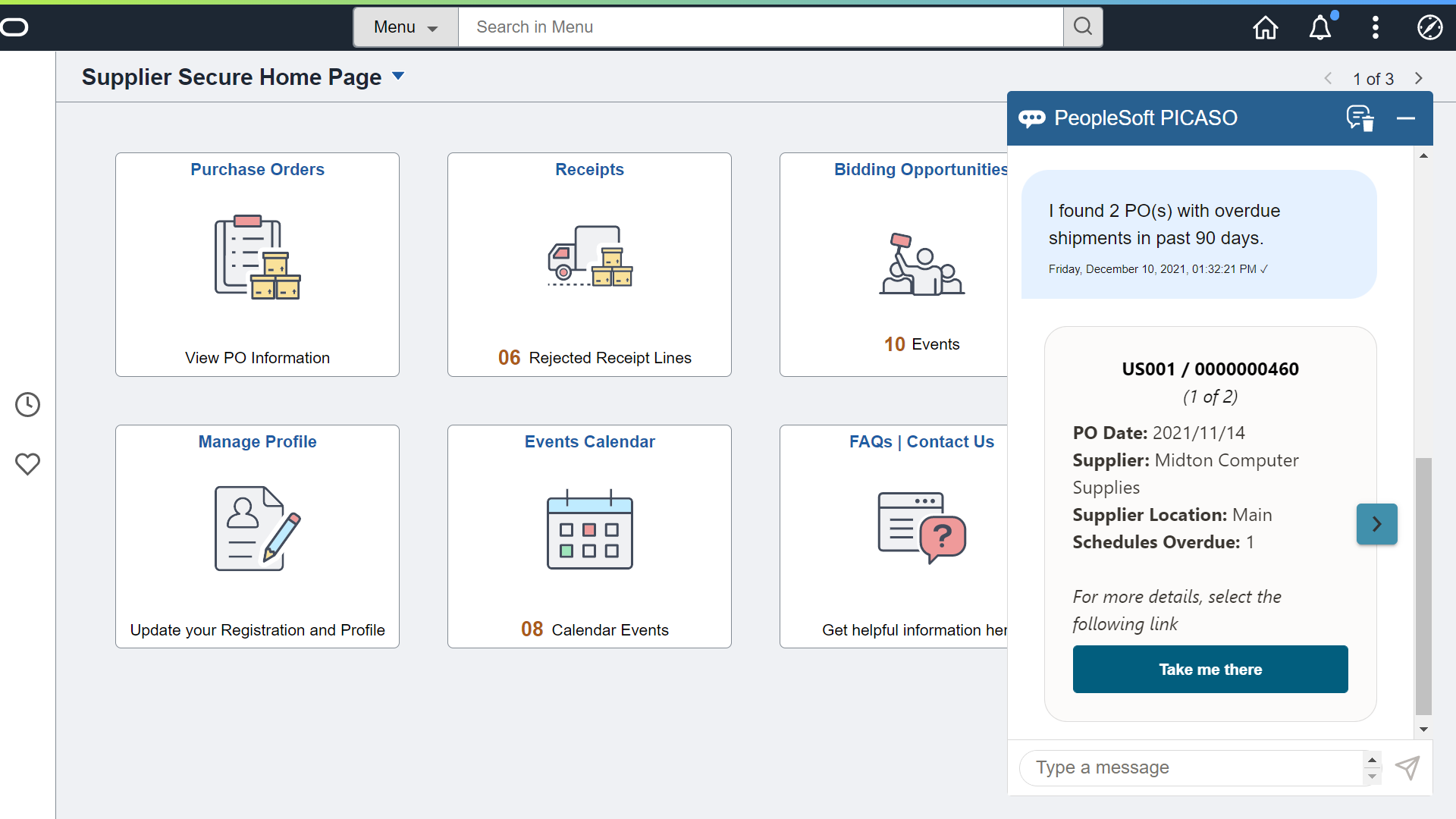
Task: Open the three-dot actions menu
Action: click(x=1375, y=27)
